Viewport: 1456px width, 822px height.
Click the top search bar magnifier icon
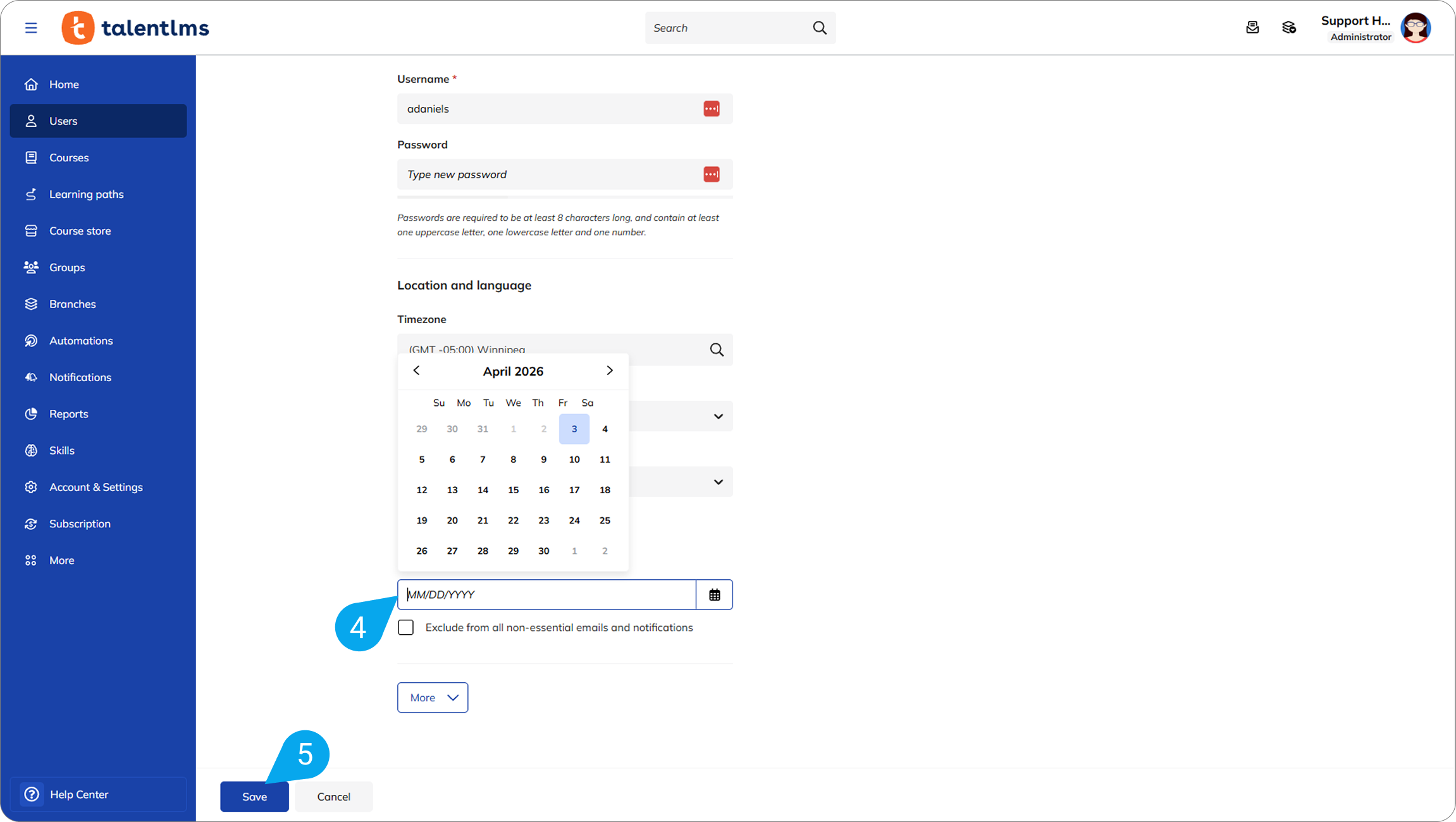(x=819, y=28)
